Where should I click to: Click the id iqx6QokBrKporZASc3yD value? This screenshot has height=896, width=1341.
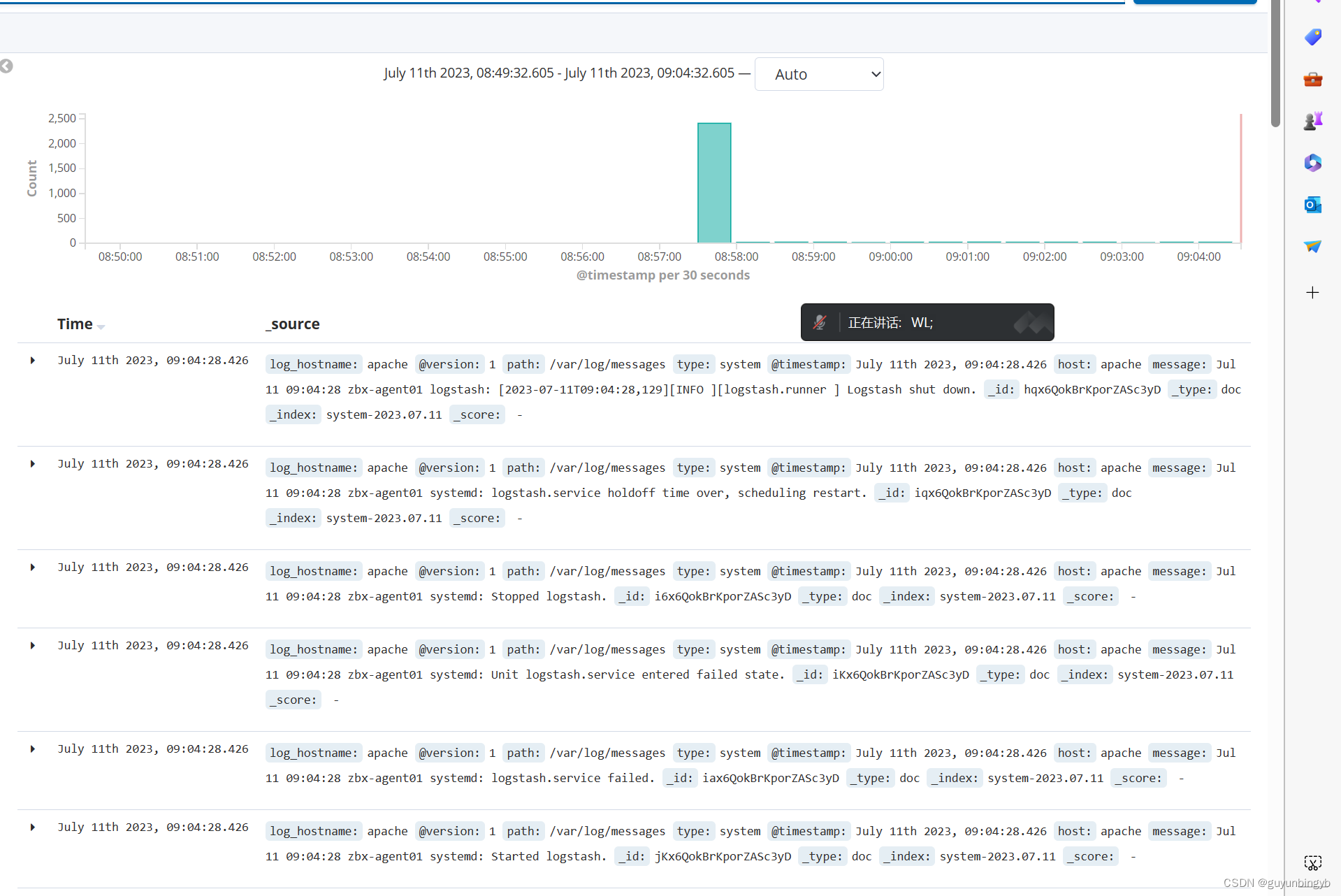983,493
